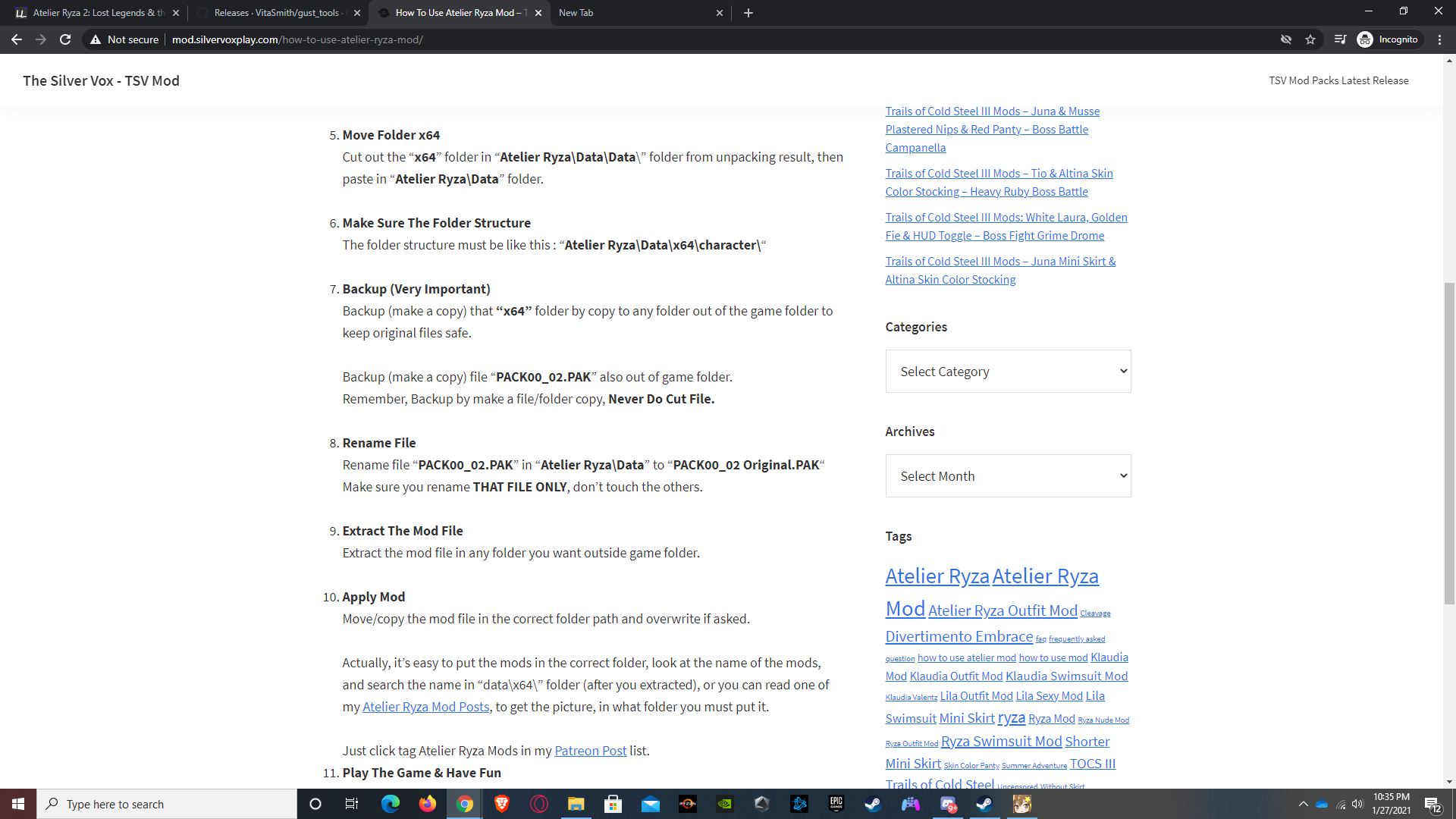Open the Summer Adventure tag

coord(1034,766)
